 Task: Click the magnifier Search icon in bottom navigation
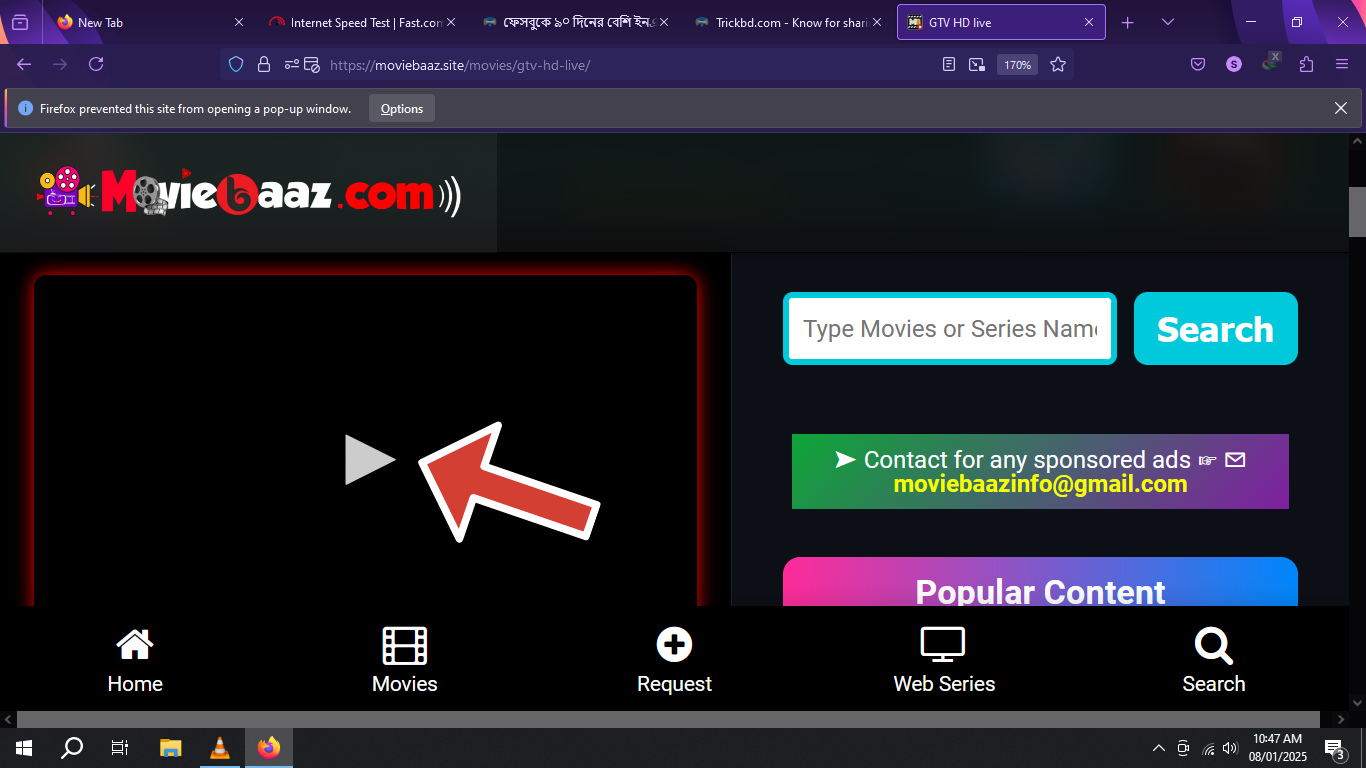click(1213, 645)
